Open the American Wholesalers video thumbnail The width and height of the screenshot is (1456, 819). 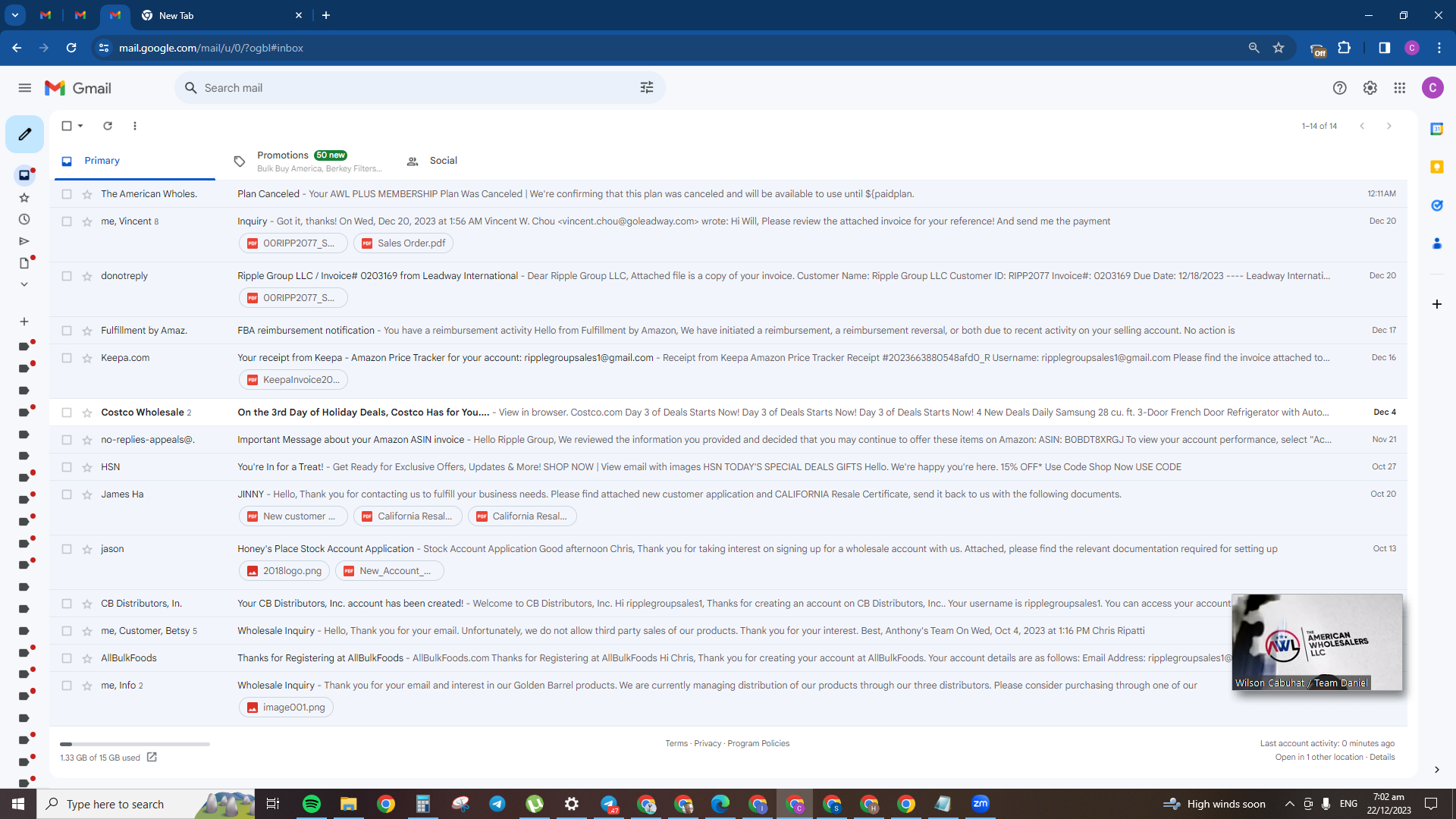[x=1318, y=642]
